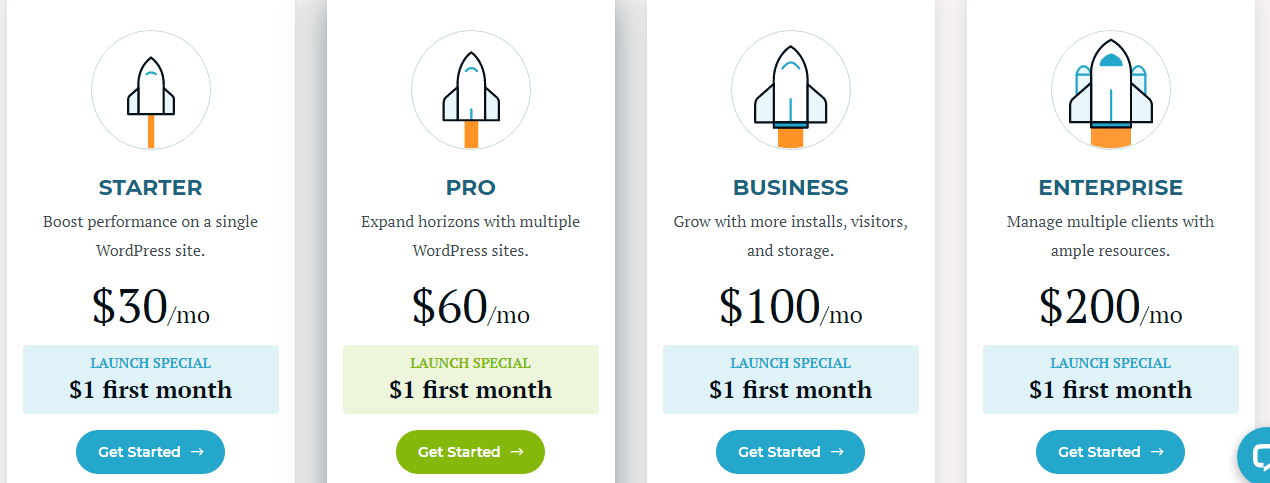The width and height of the screenshot is (1270, 483).
Task: Click the Starter plan rocket icon
Action: click(151, 90)
